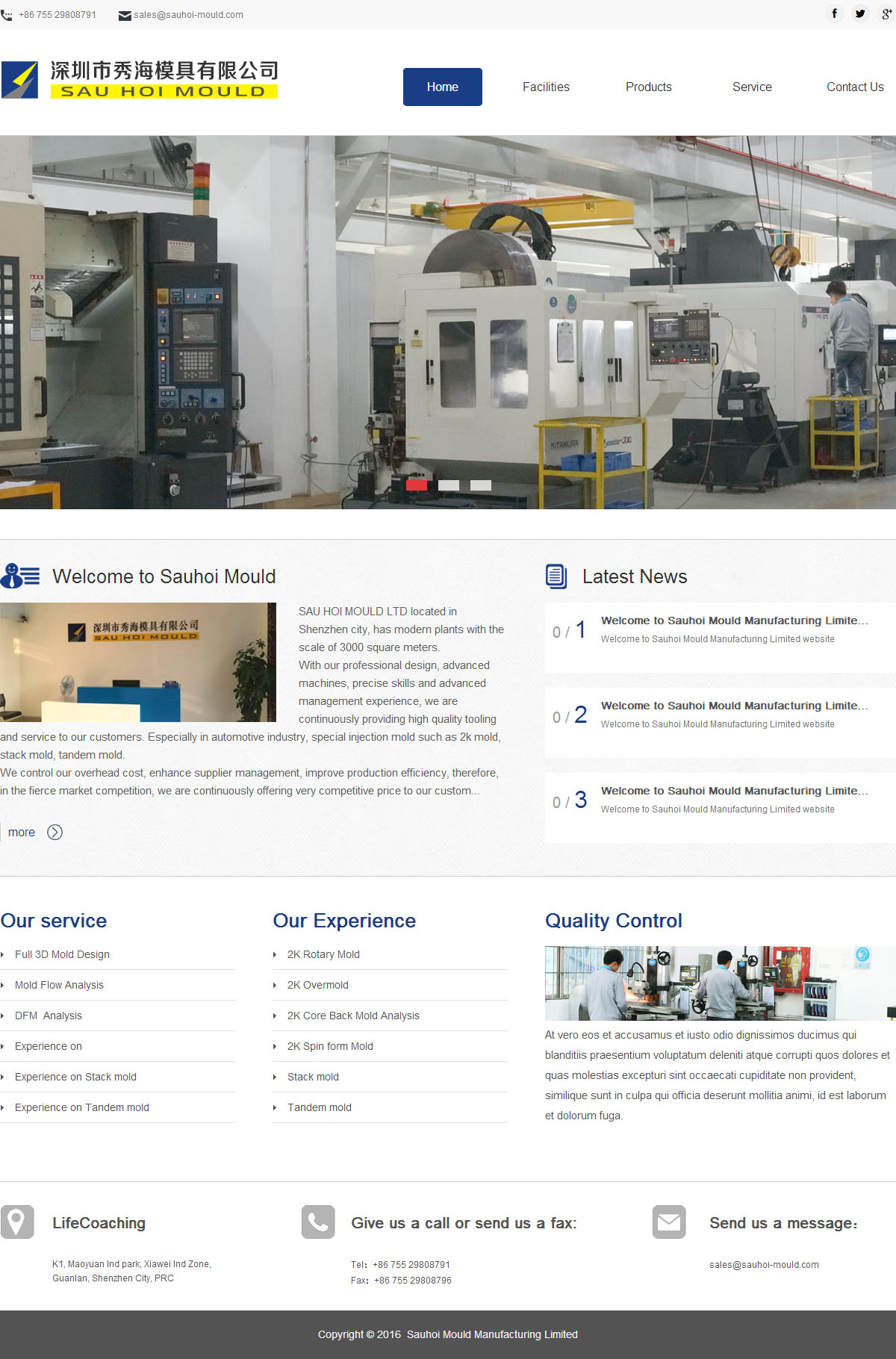Switch to the second banner slide indicator
This screenshot has height=1359, width=896.
coord(449,485)
